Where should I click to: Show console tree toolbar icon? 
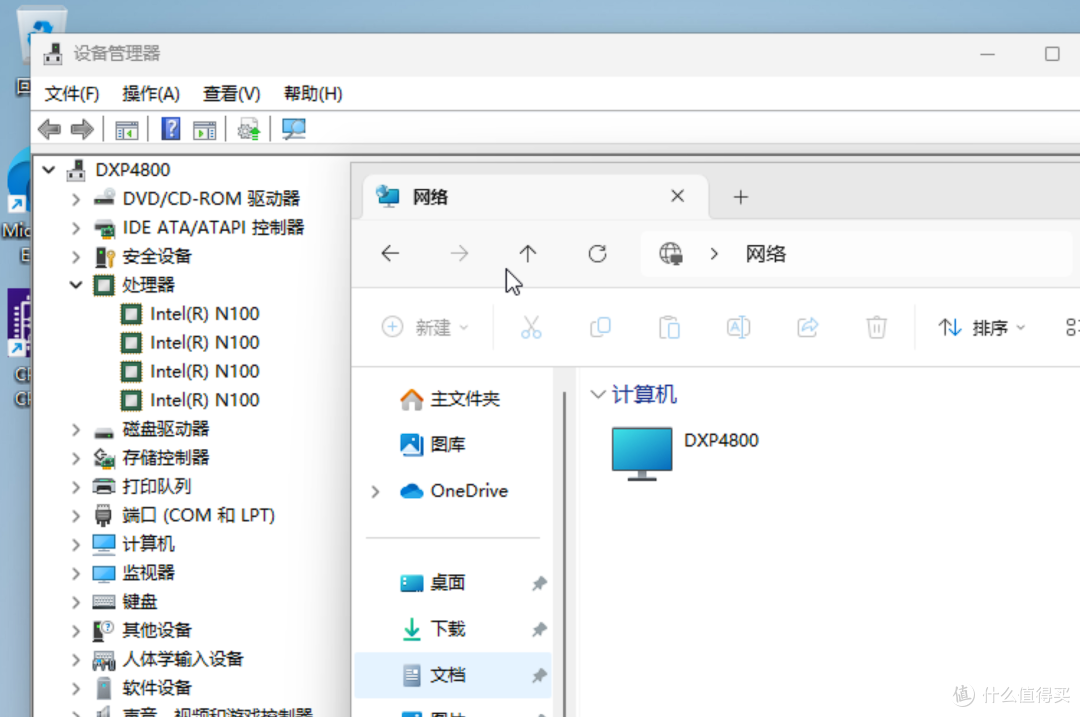pos(126,129)
